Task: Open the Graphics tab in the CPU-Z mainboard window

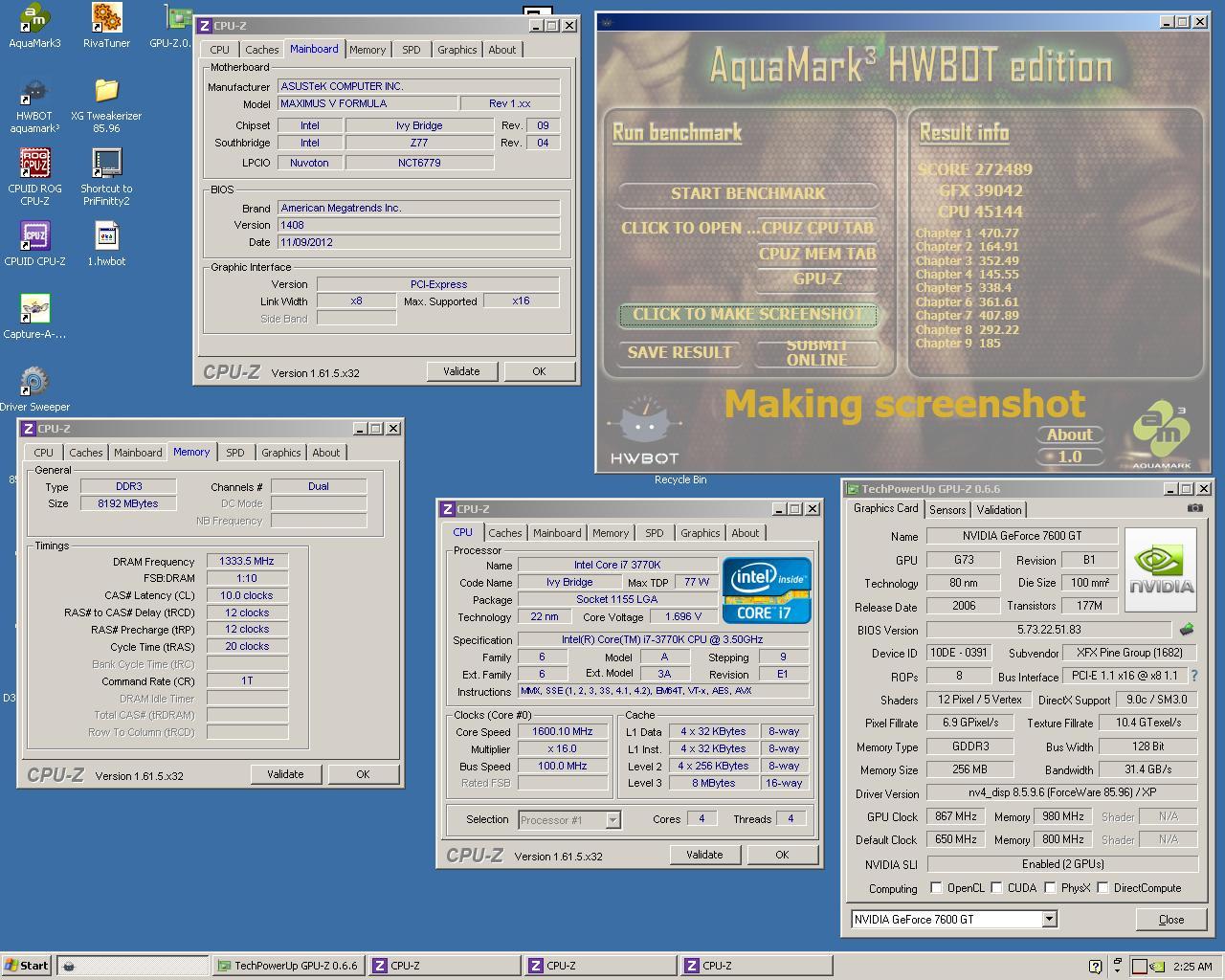Action: click(x=457, y=50)
